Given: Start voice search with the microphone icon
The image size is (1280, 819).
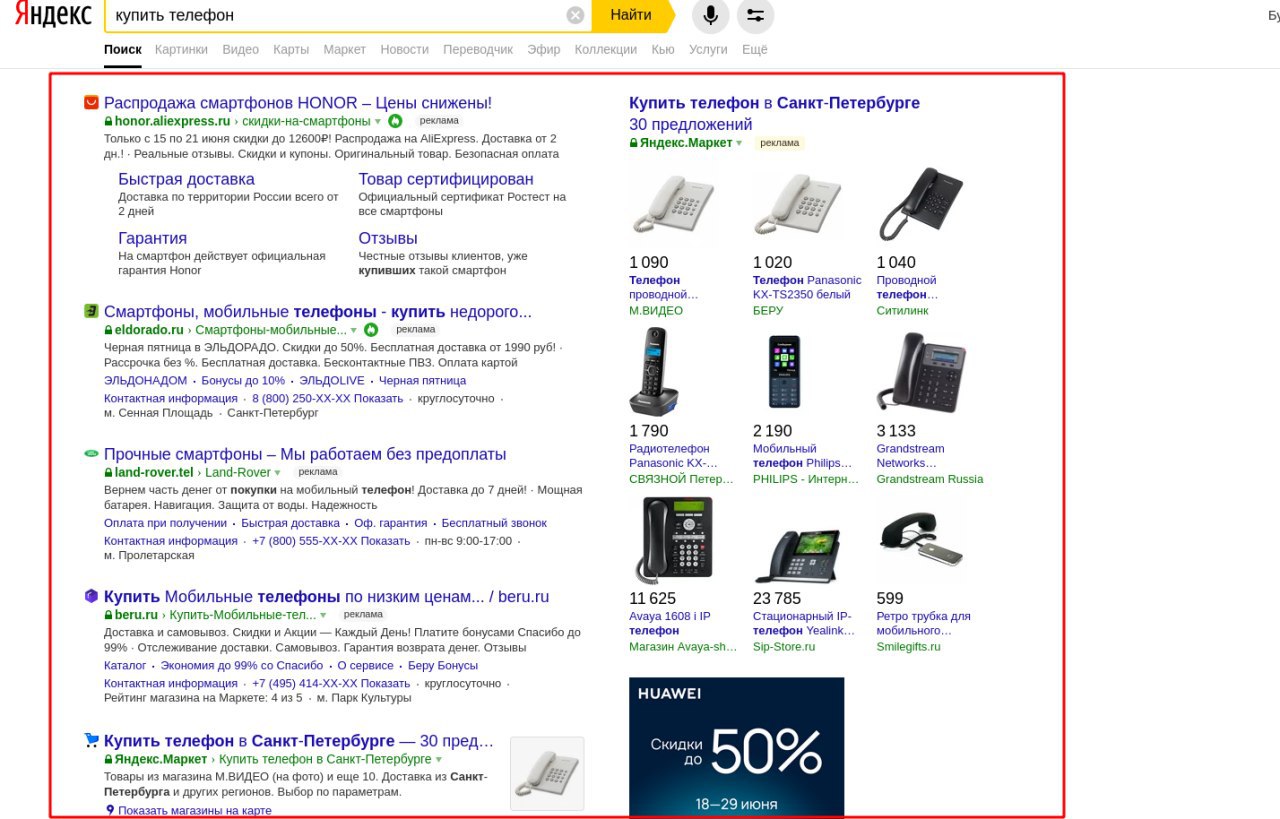Looking at the screenshot, I should 711,15.
